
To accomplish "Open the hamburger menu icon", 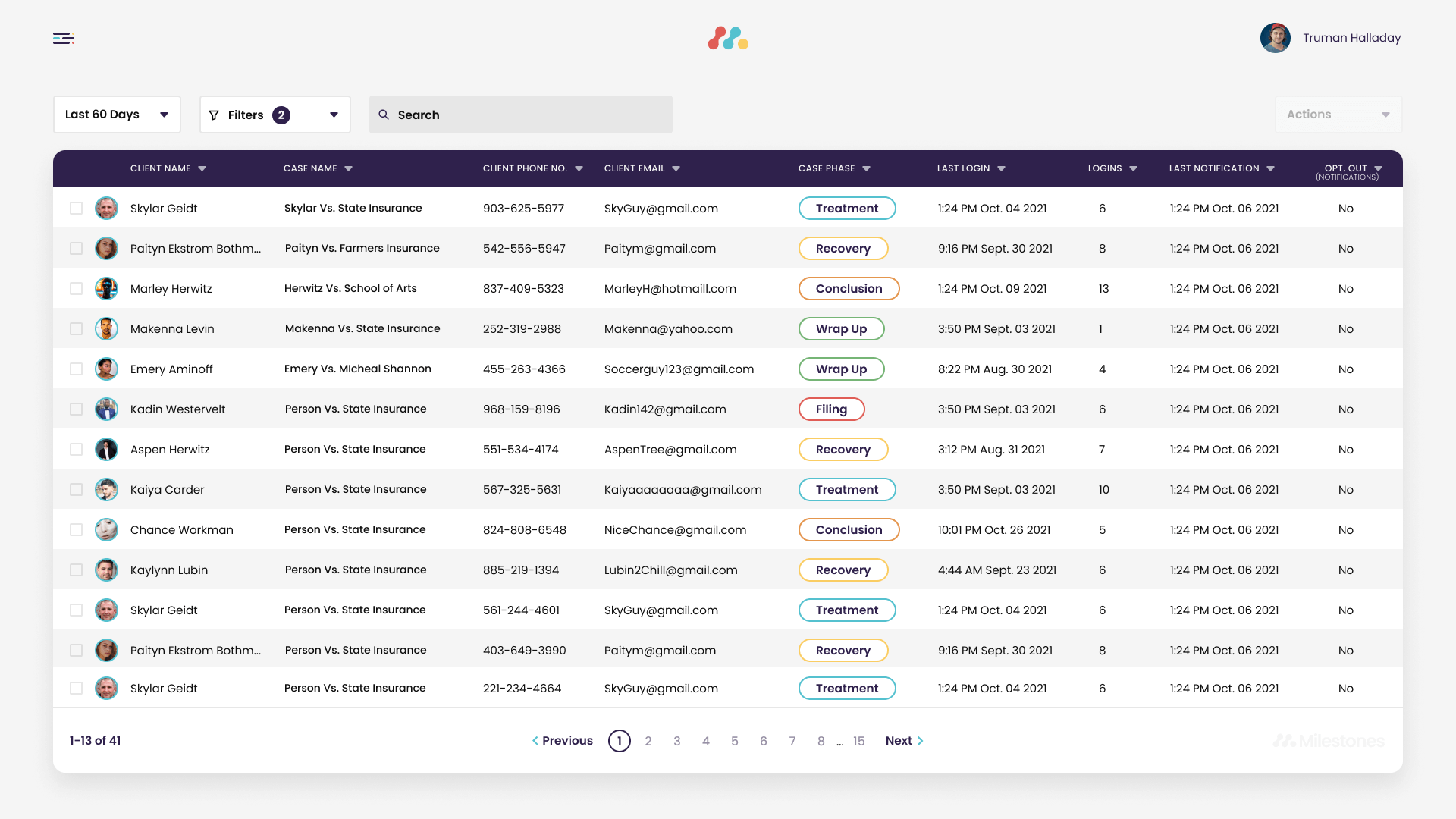I will [x=64, y=38].
